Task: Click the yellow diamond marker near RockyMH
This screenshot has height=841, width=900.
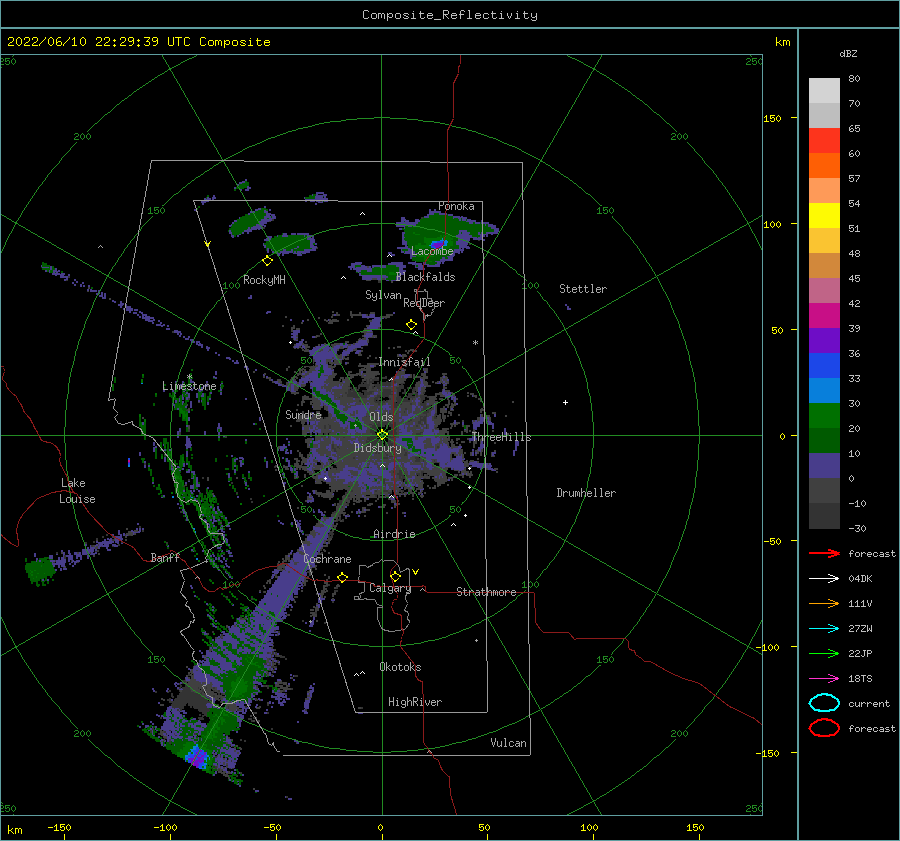Action: (267, 261)
